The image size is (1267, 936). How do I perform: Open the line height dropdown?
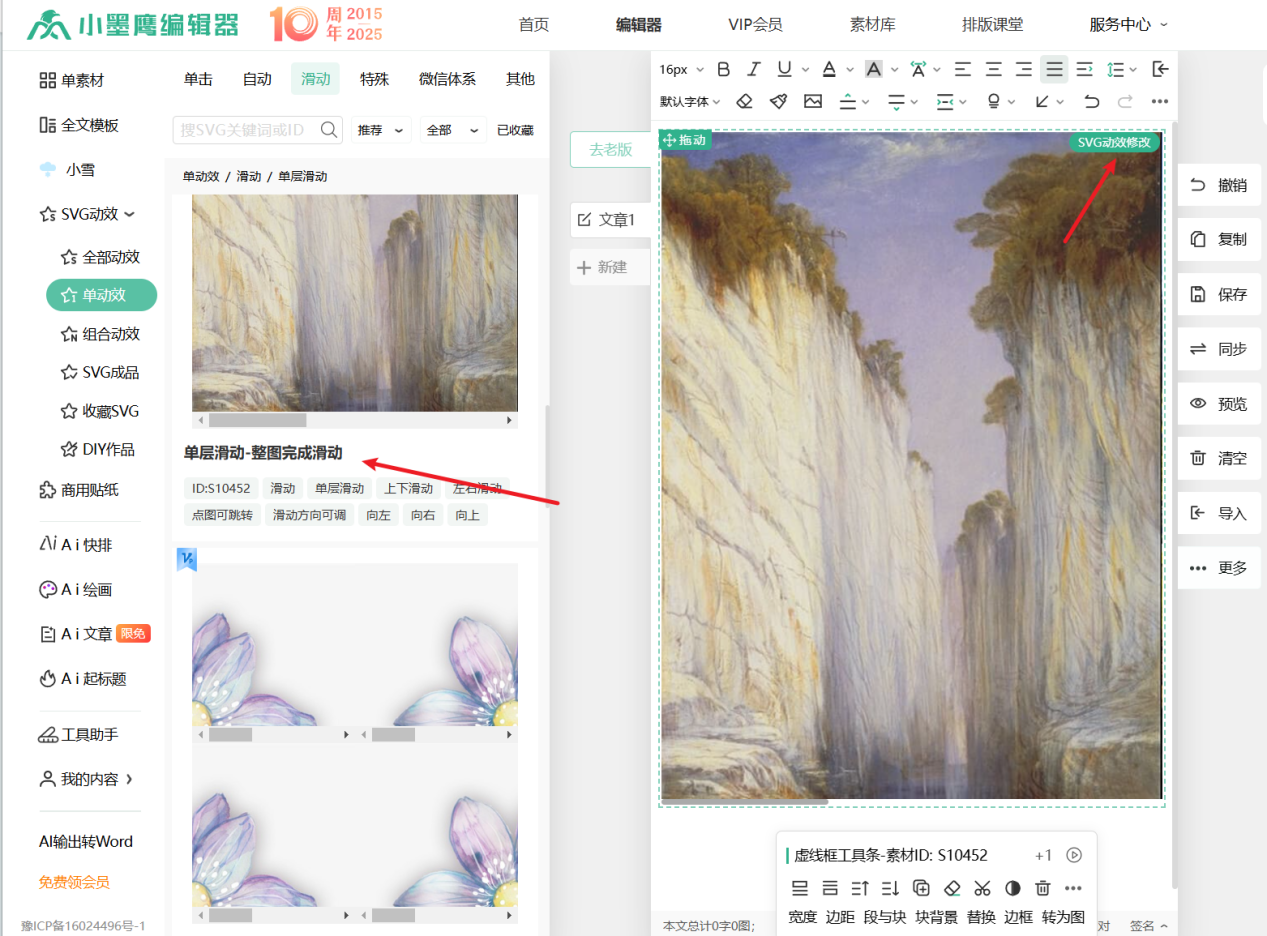[1123, 69]
